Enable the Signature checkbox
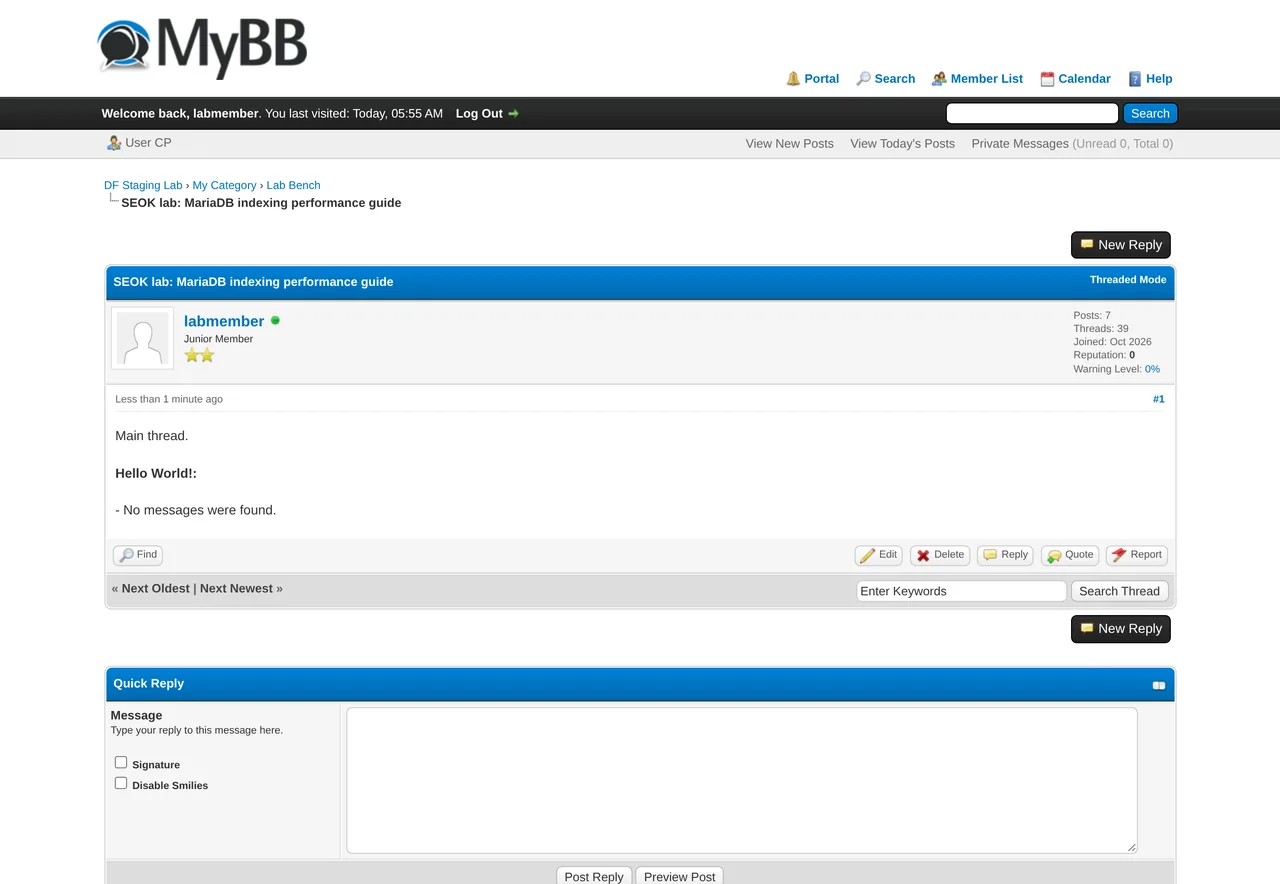 [x=121, y=762]
